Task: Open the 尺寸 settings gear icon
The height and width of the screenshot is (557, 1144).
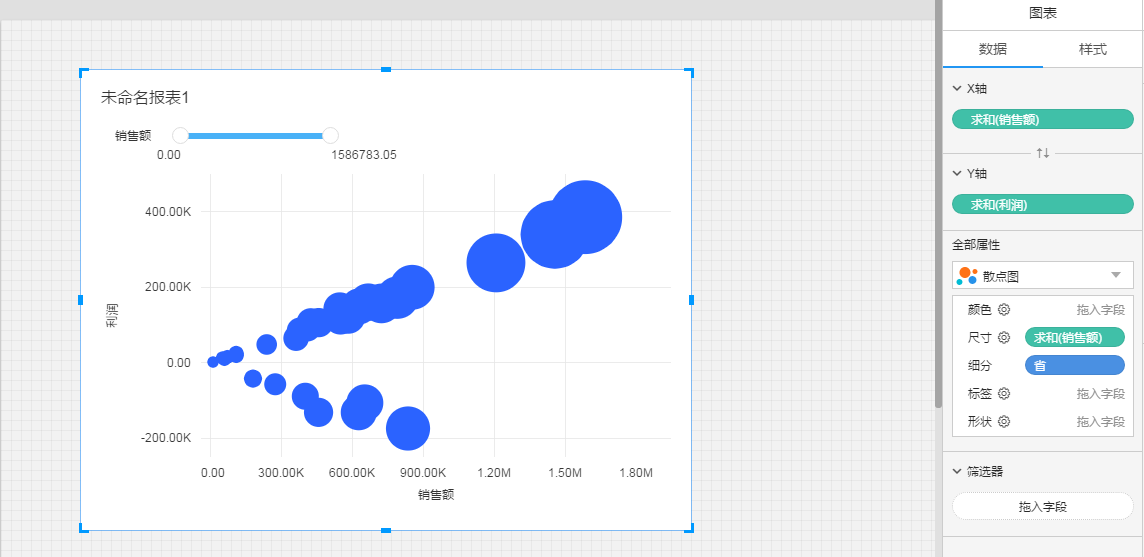Action: click(x=1004, y=337)
